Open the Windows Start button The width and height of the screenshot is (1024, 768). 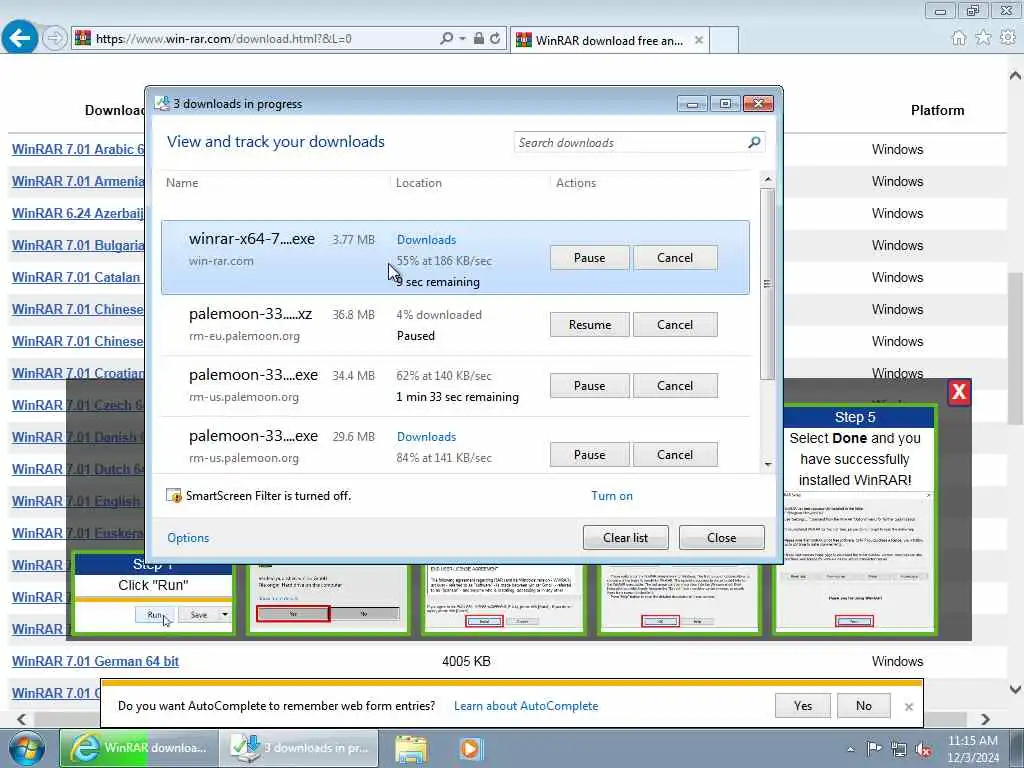click(26, 748)
